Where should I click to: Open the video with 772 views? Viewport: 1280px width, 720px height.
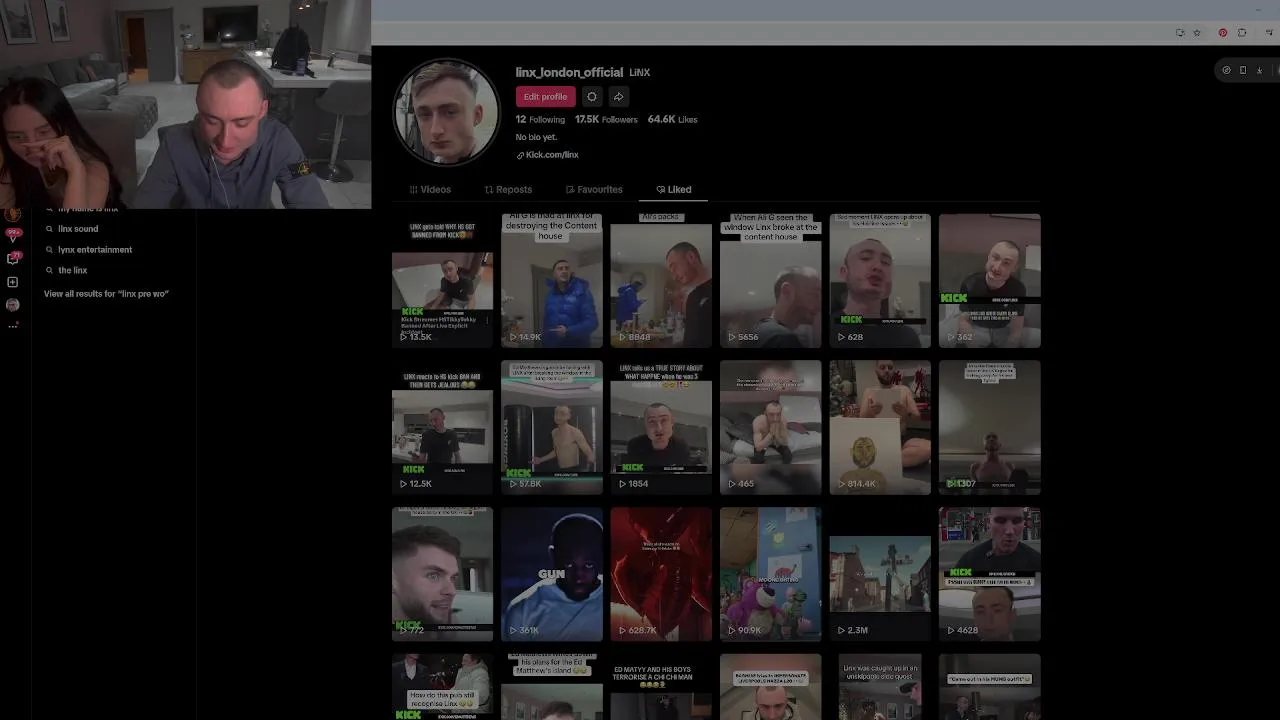click(x=442, y=574)
